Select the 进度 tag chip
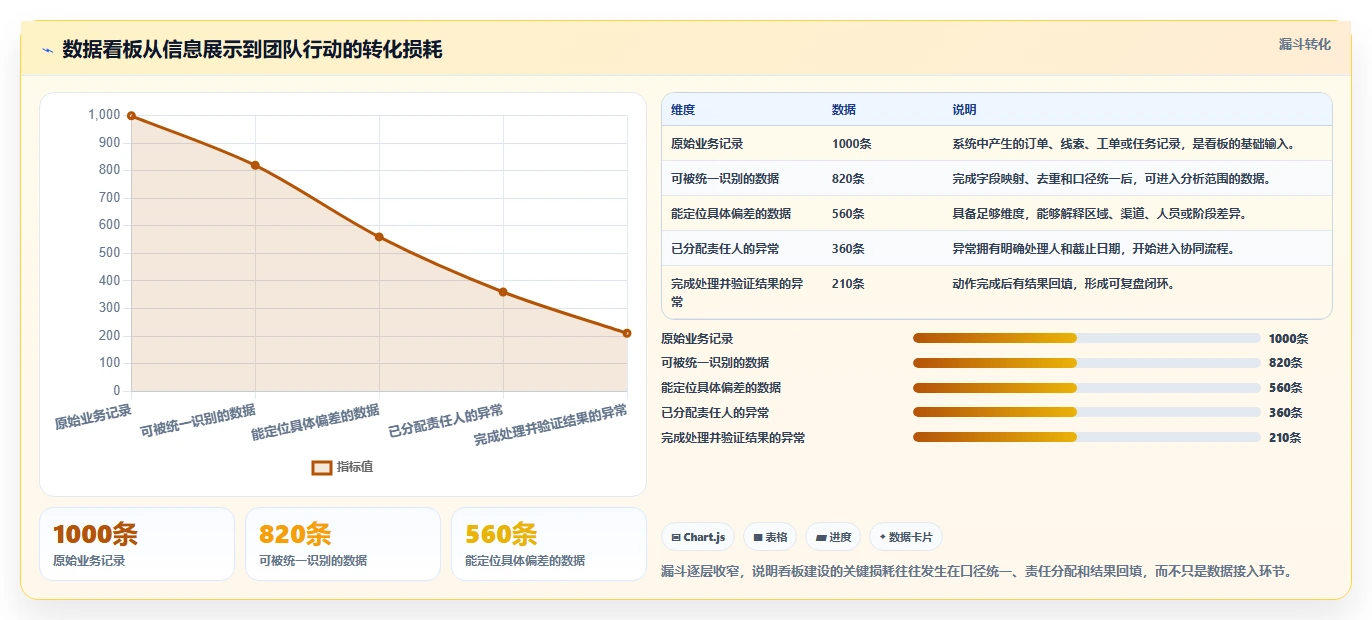 tap(833, 537)
